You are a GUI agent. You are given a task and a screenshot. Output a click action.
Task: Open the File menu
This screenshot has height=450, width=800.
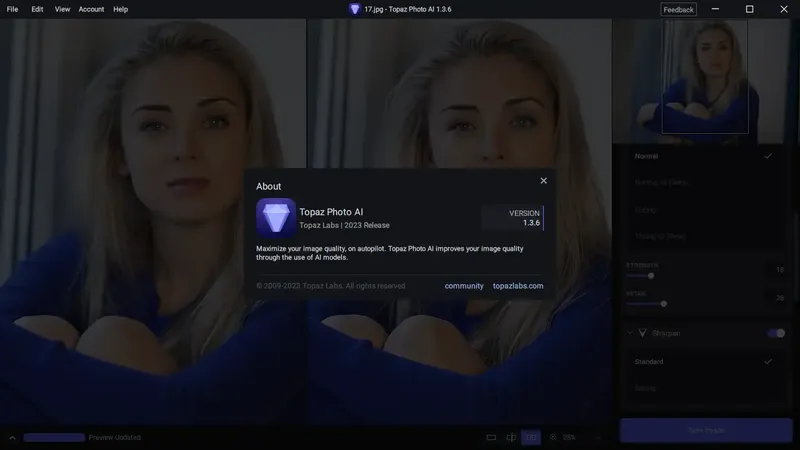[x=12, y=9]
